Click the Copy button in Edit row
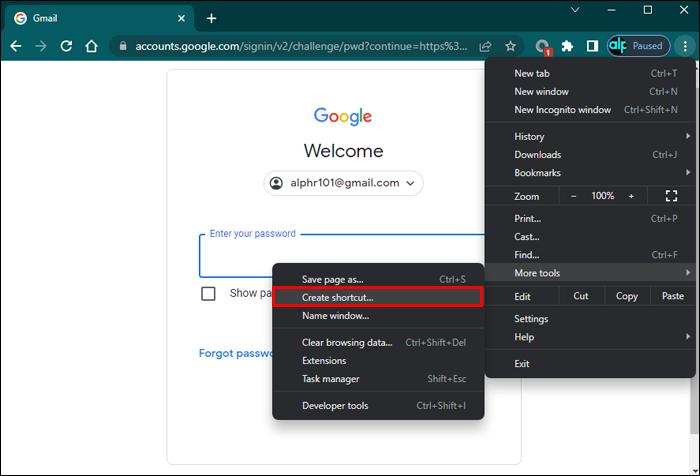This screenshot has width=700, height=476. coord(627,296)
